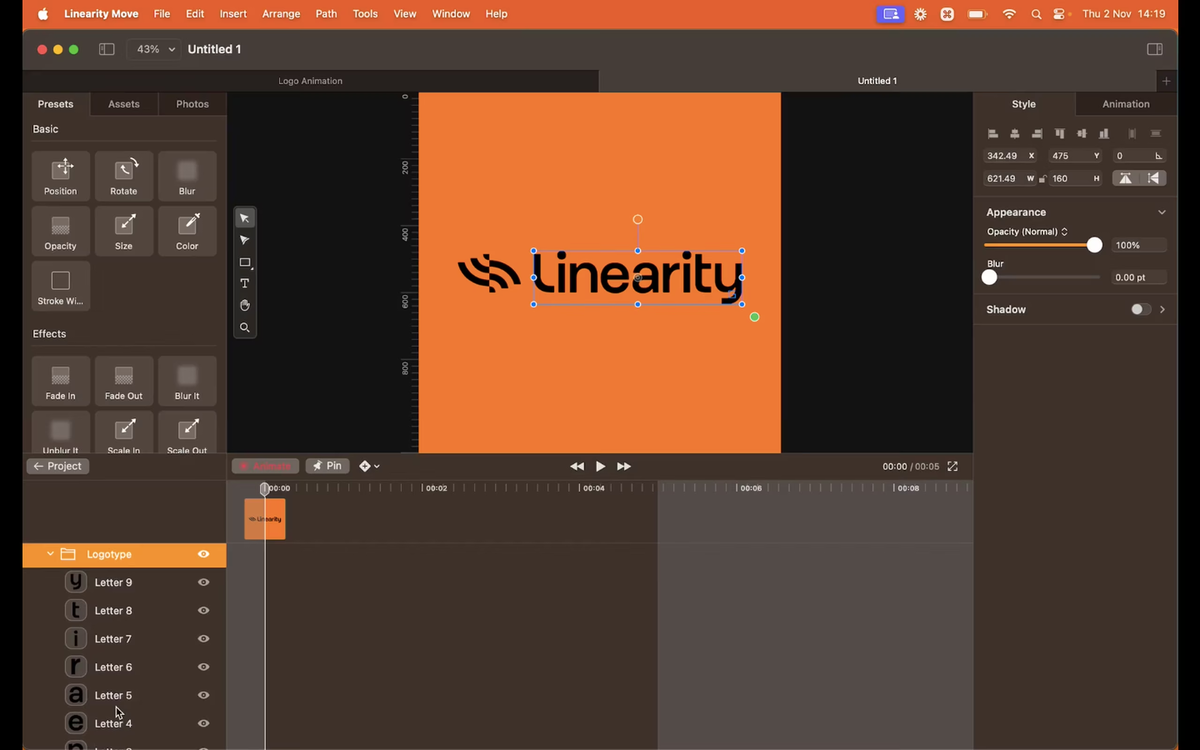Choose the Rectangle shape tool
1200x750 pixels.
[x=245, y=262]
